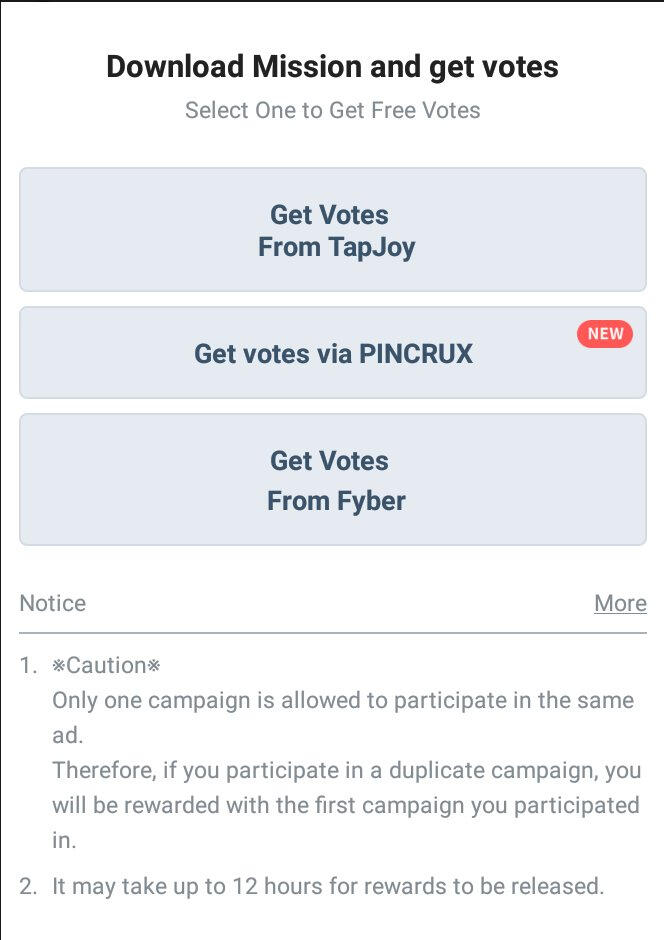Click the reference mark after Caution

coord(154,666)
